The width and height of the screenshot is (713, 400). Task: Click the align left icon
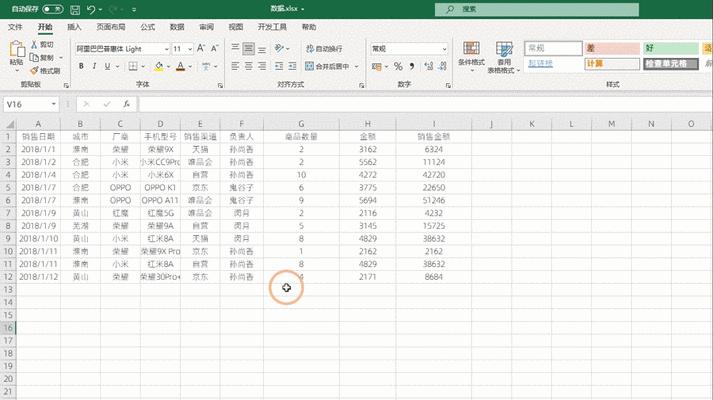pos(235,66)
